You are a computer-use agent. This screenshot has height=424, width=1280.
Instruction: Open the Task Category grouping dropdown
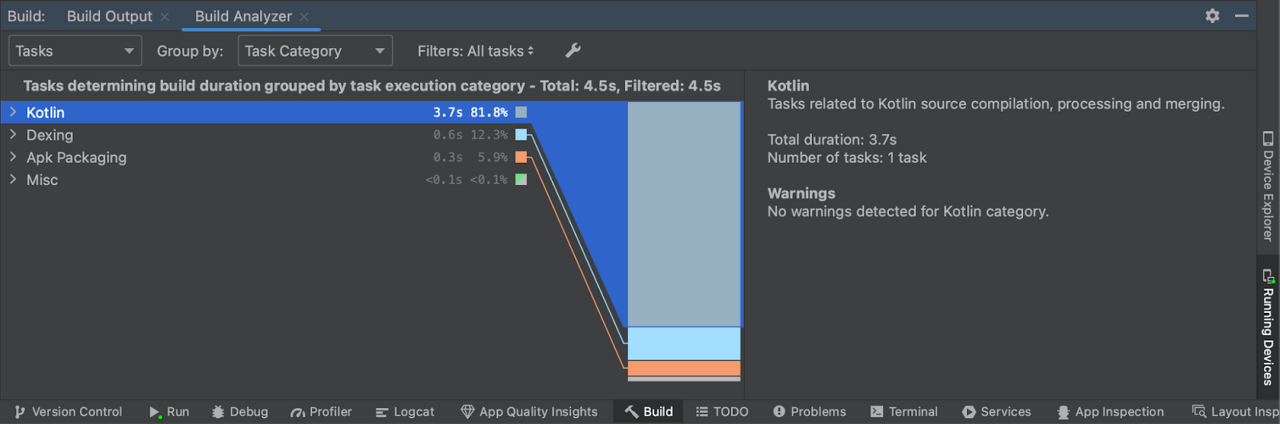point(315,51)
